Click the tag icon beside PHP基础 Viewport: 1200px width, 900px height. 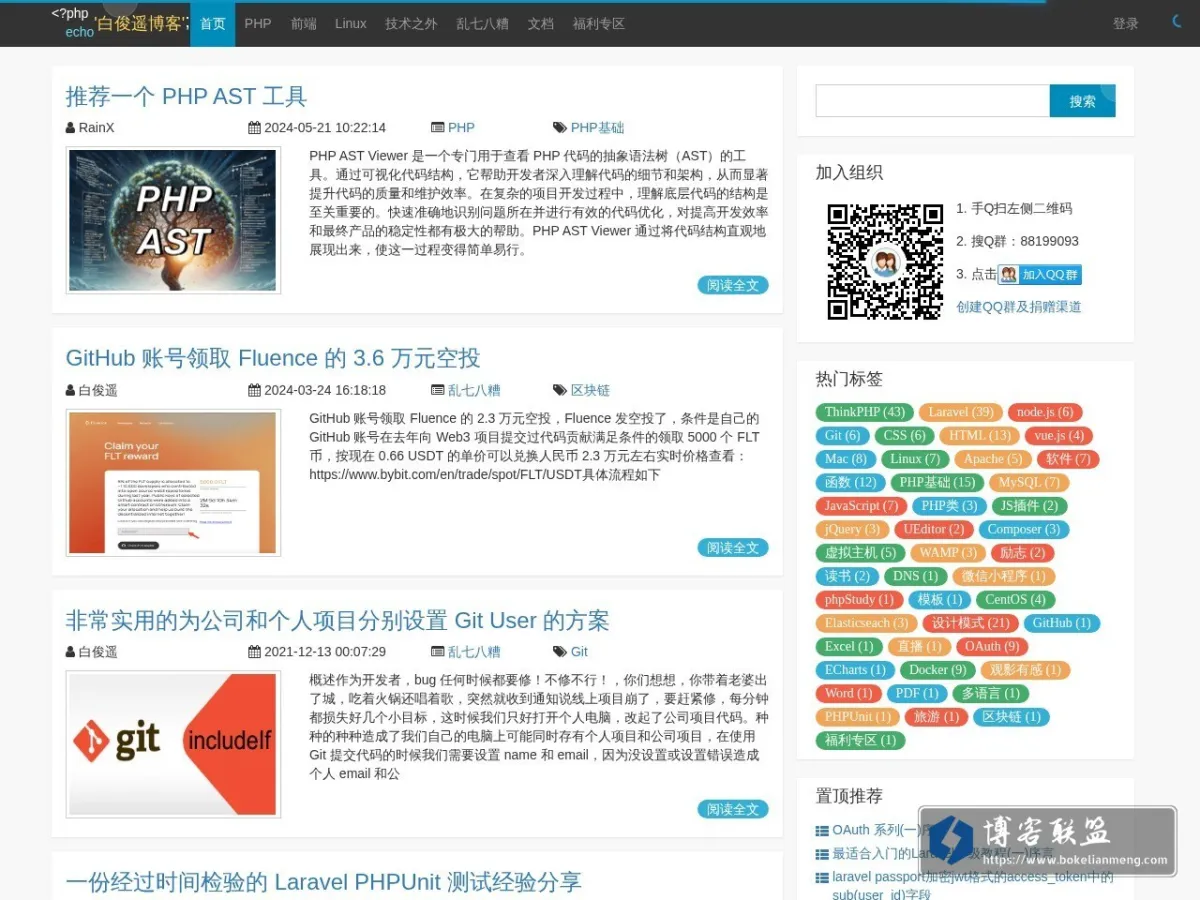click(559, 128)
